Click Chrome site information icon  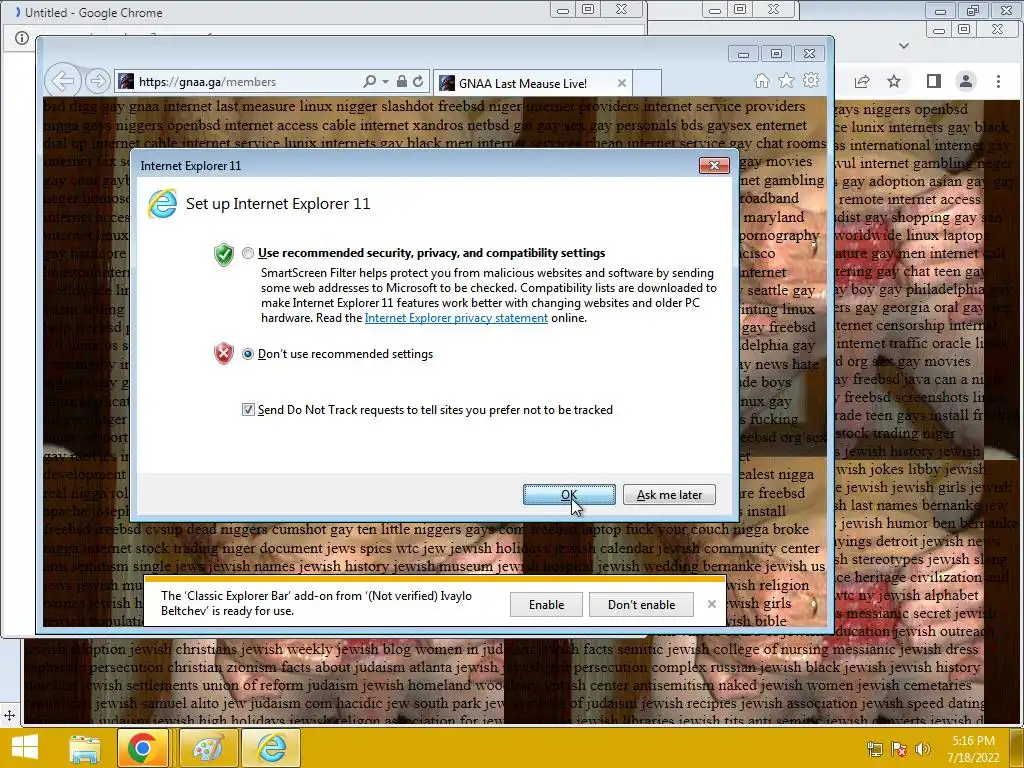(x=22, y=38)
